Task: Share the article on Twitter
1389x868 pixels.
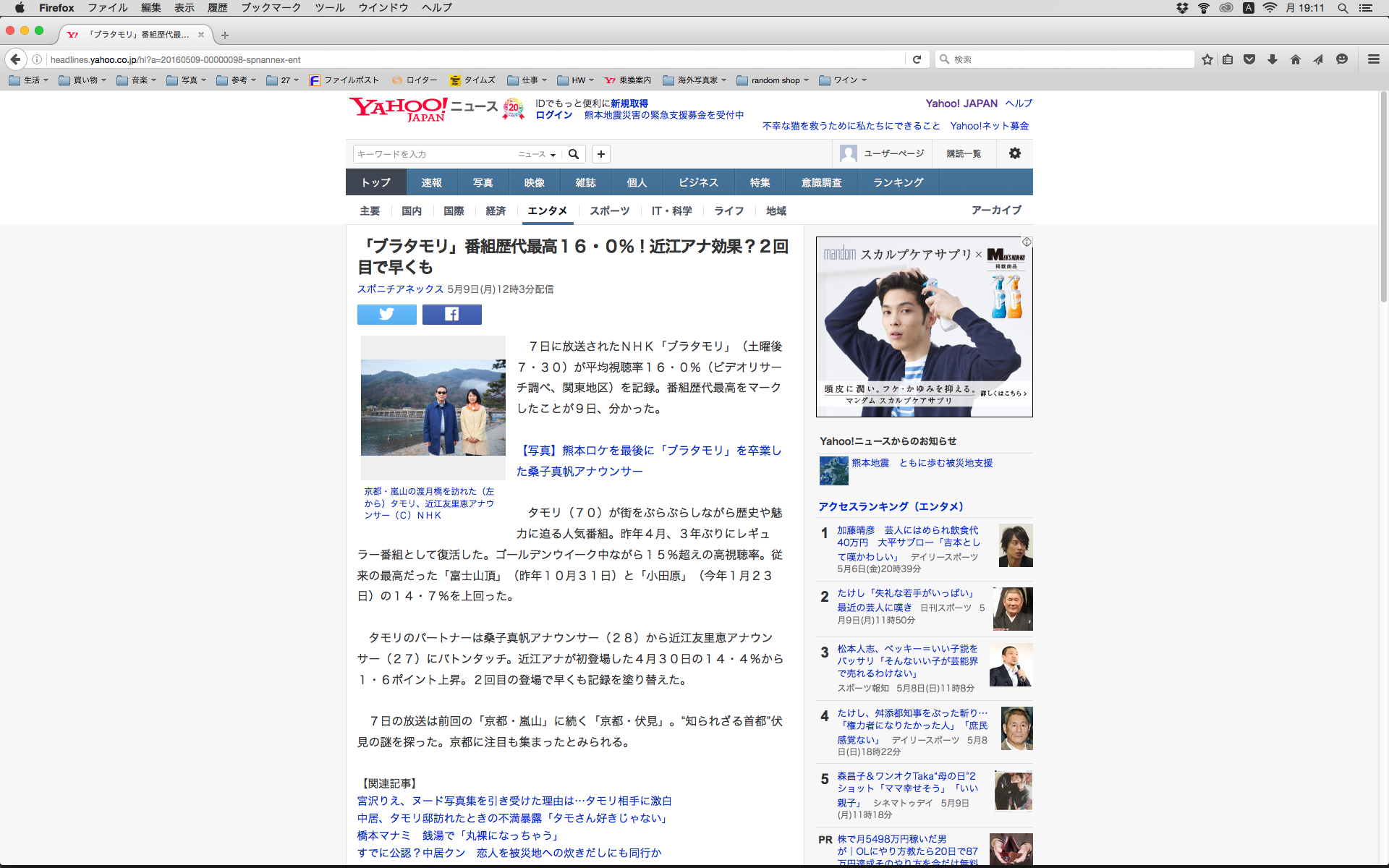Action: pos(386,314)
